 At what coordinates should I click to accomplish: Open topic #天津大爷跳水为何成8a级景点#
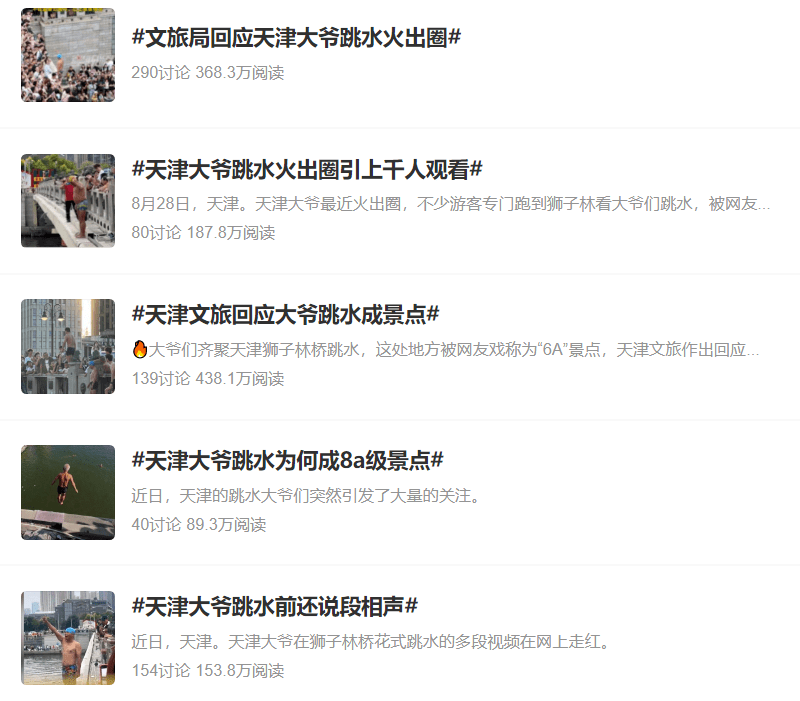[x=287, y=460]
